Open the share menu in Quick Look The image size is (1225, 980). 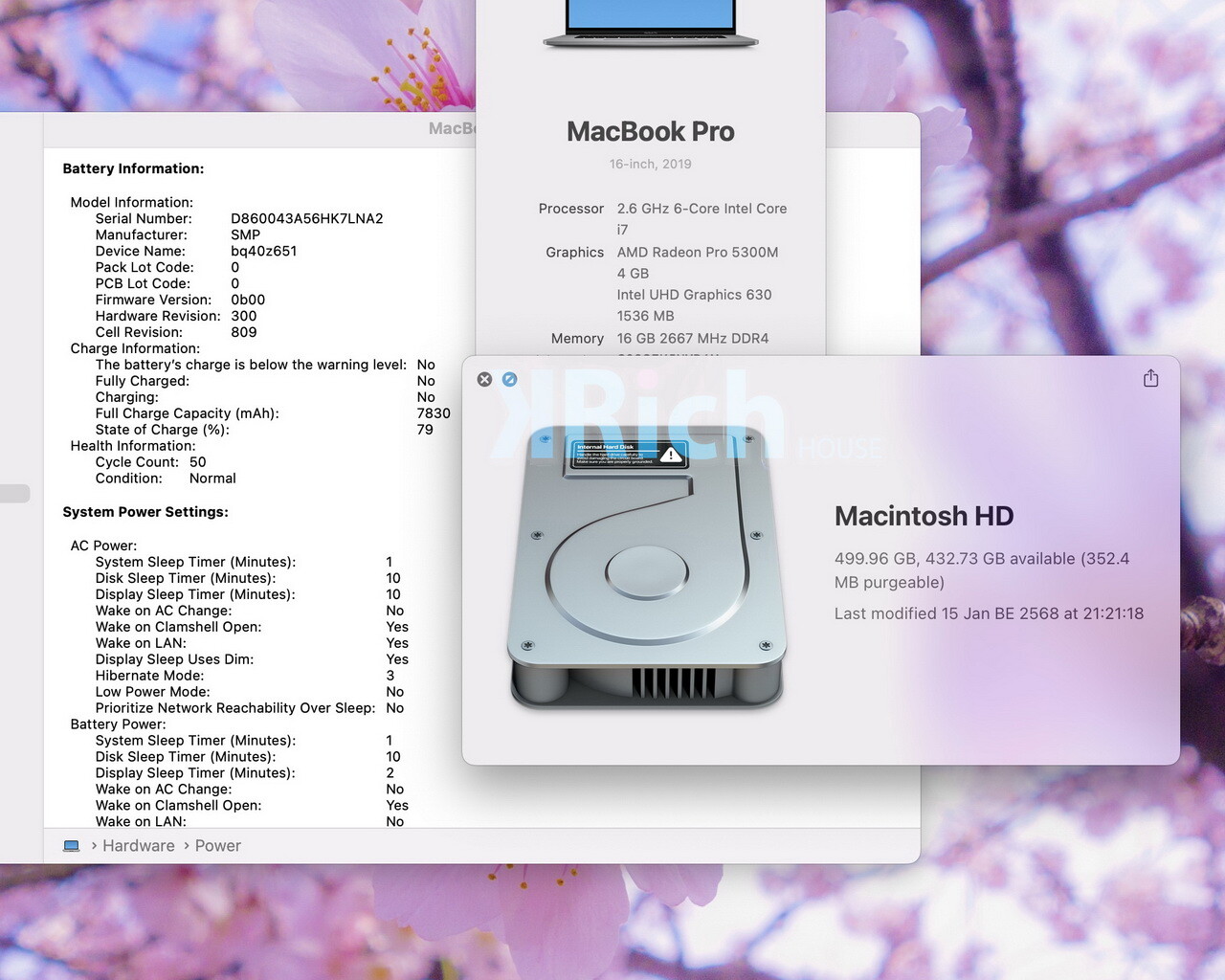click(x=1150, y=379)
